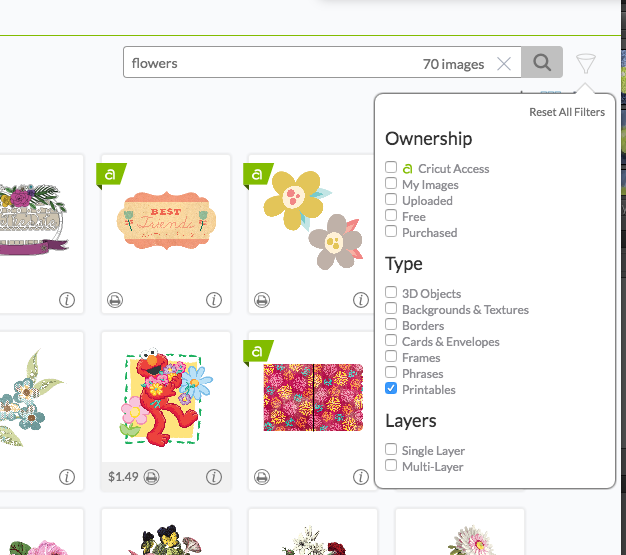Viewport: 626px width, 555px height.
Task: Check the Frames type filter
Action: pos(391,356)
